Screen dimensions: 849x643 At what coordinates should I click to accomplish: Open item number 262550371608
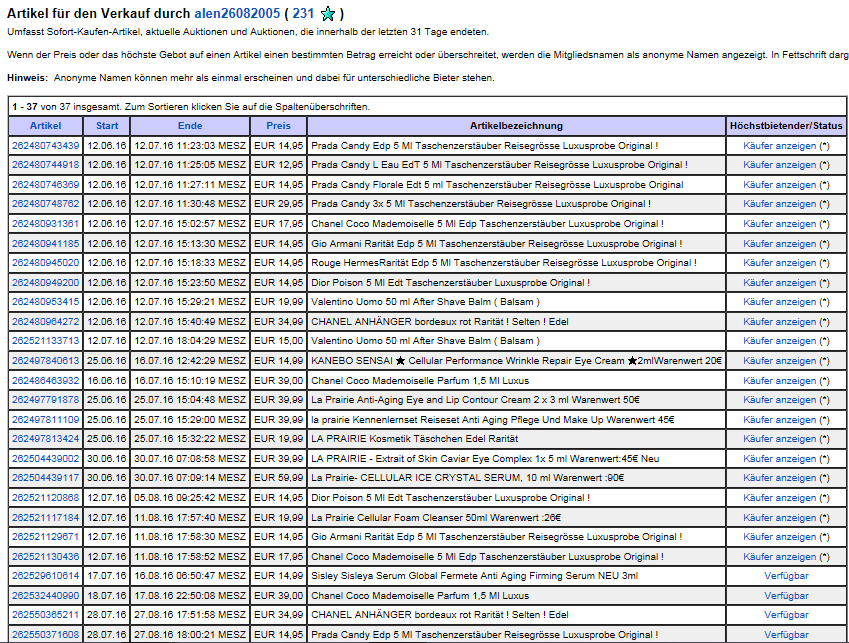coord(45,634)
